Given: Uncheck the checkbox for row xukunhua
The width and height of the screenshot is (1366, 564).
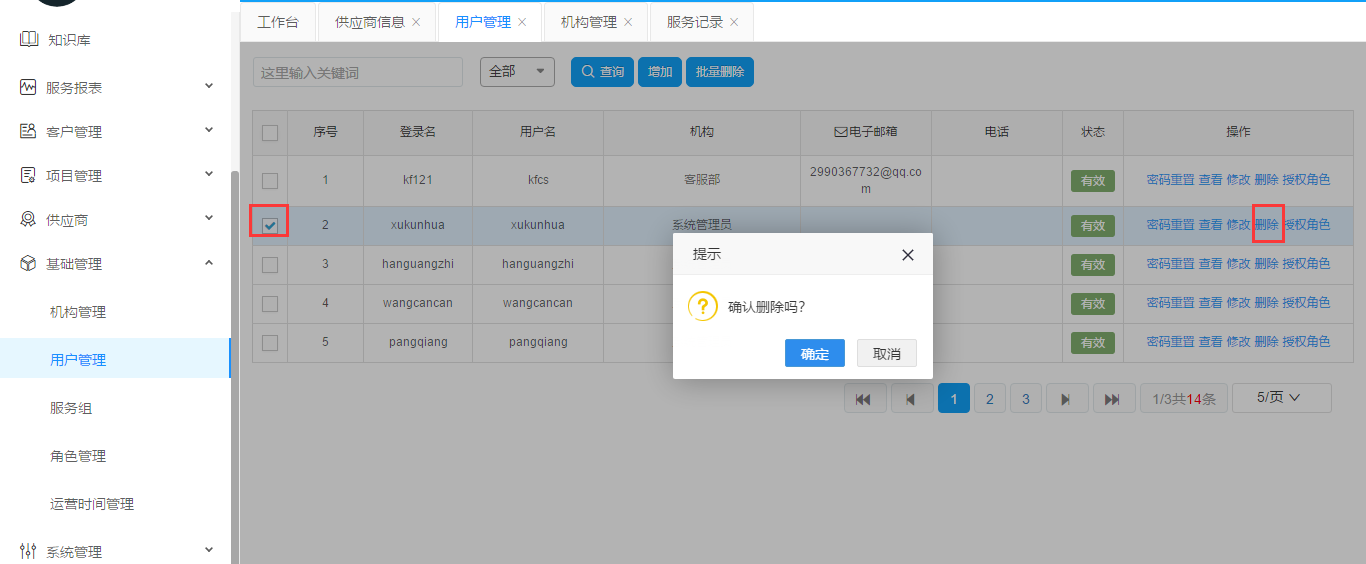Looking at the screenshot, I should click(270, 225).
